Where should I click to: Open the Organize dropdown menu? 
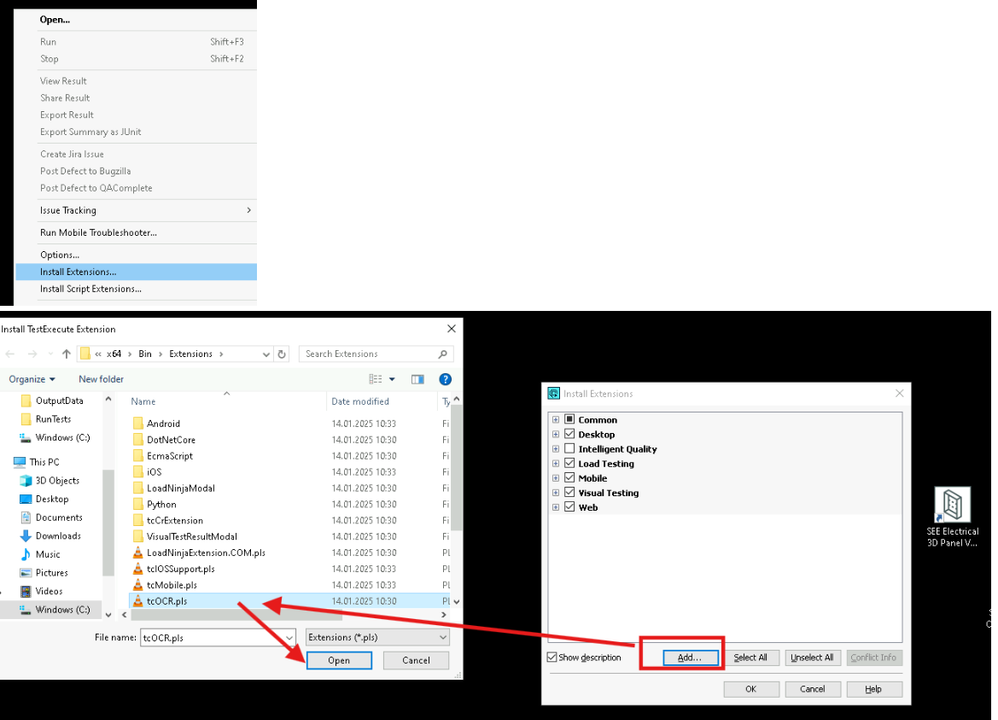point(32,379)
